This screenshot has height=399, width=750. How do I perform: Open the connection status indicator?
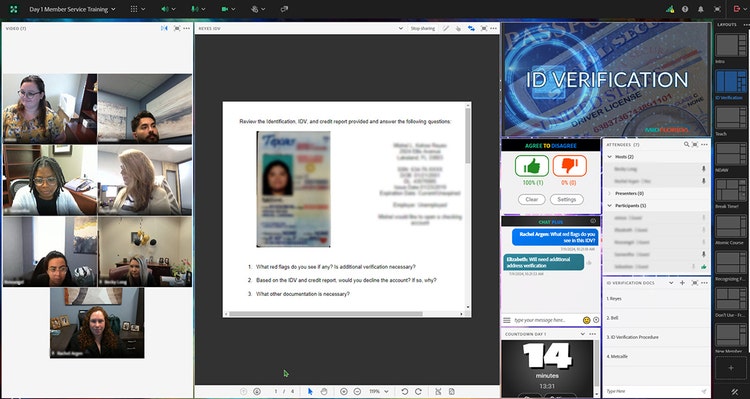670,9
